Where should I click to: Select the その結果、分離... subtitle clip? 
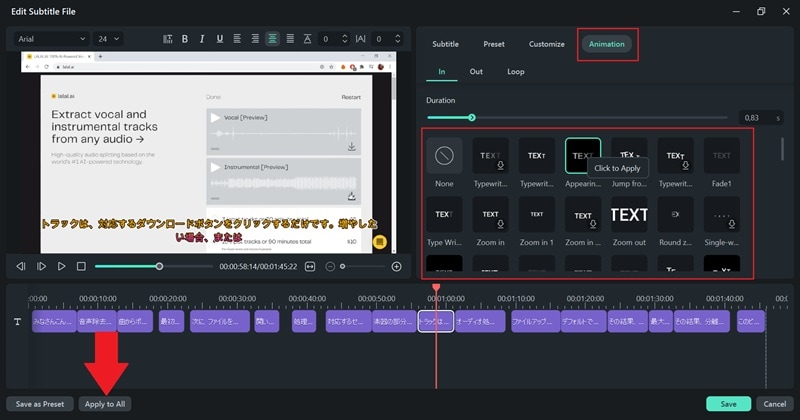click(x=702, y=322)
